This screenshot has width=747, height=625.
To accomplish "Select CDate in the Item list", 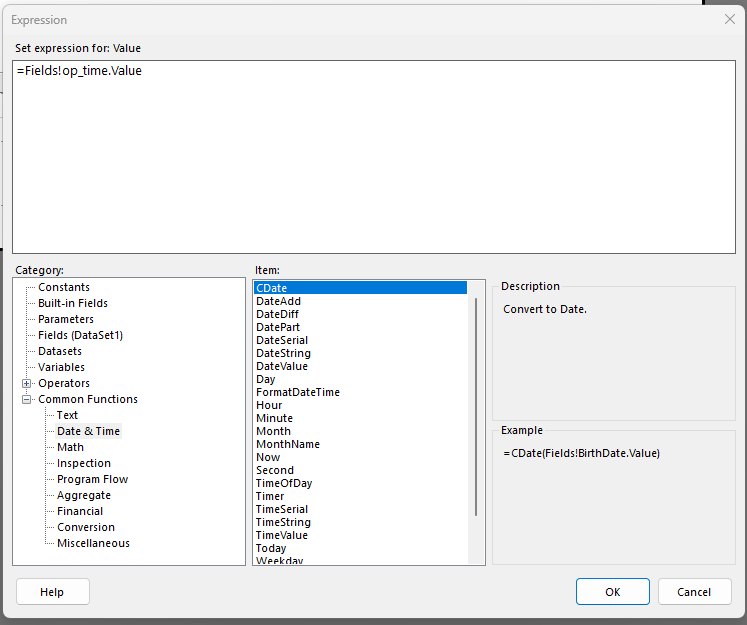I will [361, 288].
